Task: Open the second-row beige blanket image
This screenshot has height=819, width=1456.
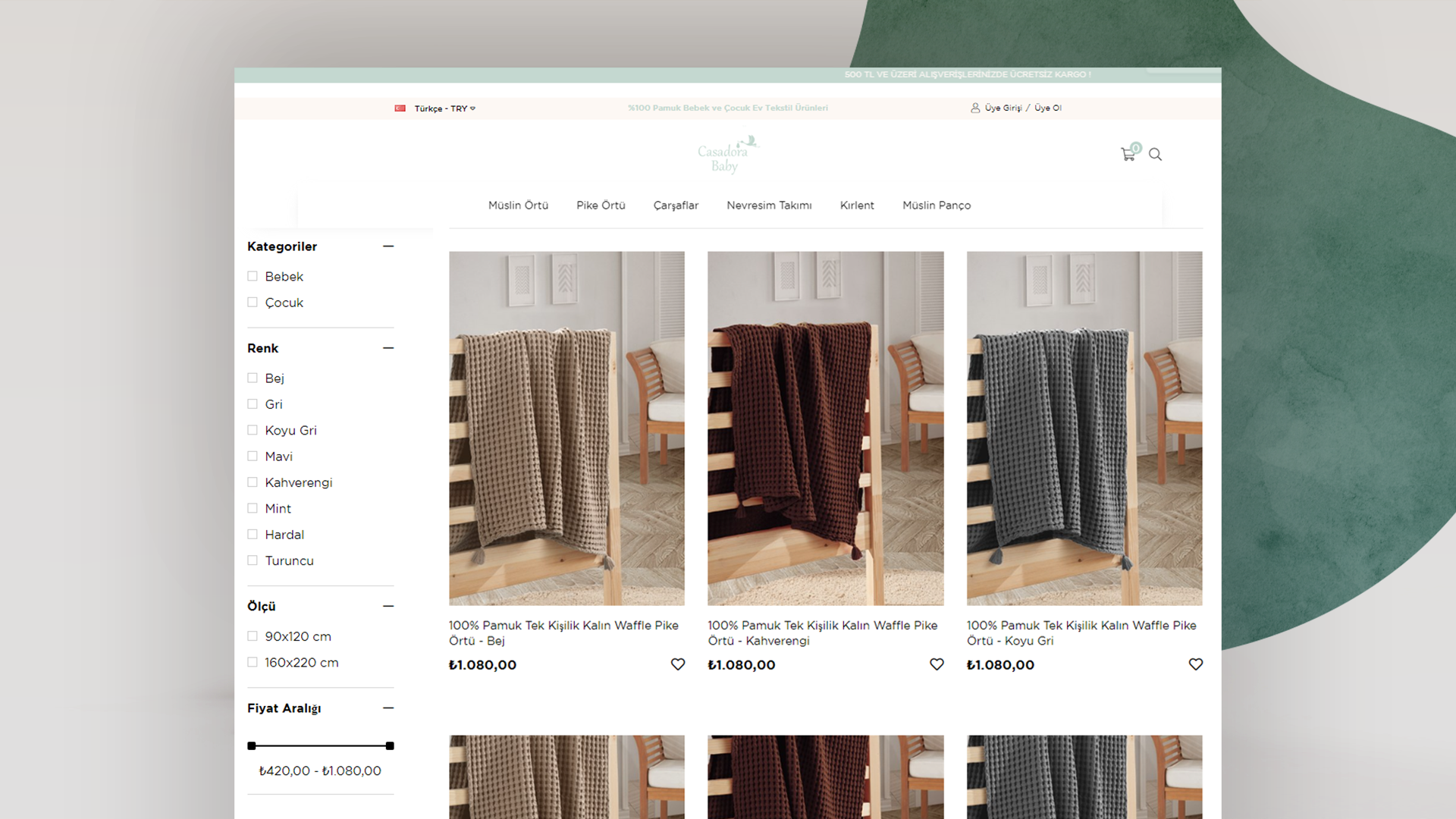Action: pos(566,777)
